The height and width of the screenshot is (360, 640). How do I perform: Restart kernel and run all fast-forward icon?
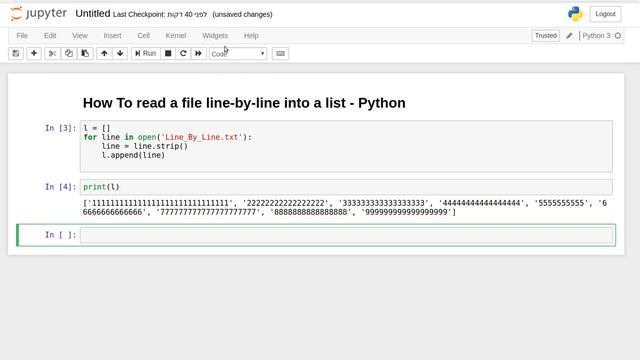click(x=198, y=53)
